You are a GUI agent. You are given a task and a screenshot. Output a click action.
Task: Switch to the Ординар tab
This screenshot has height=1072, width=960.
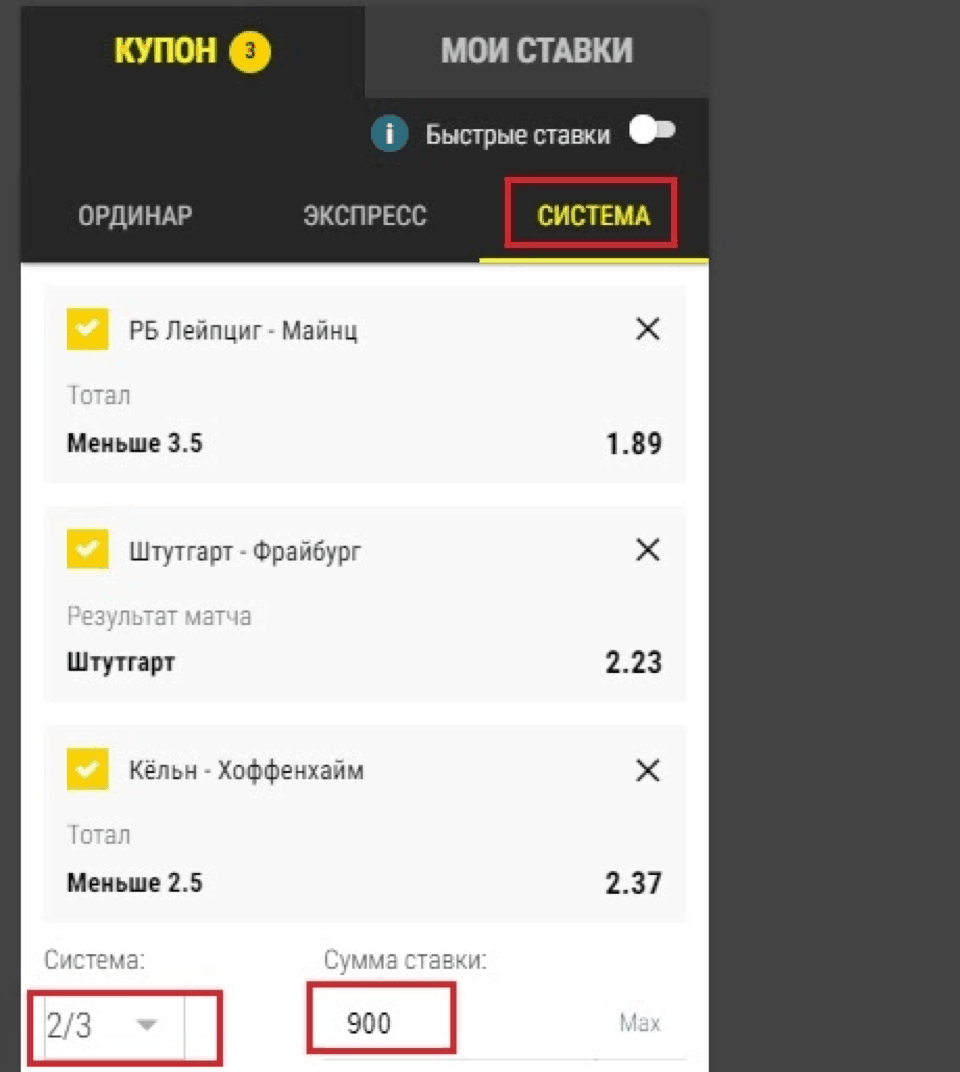pyautogui.click(x=135, y=216)
